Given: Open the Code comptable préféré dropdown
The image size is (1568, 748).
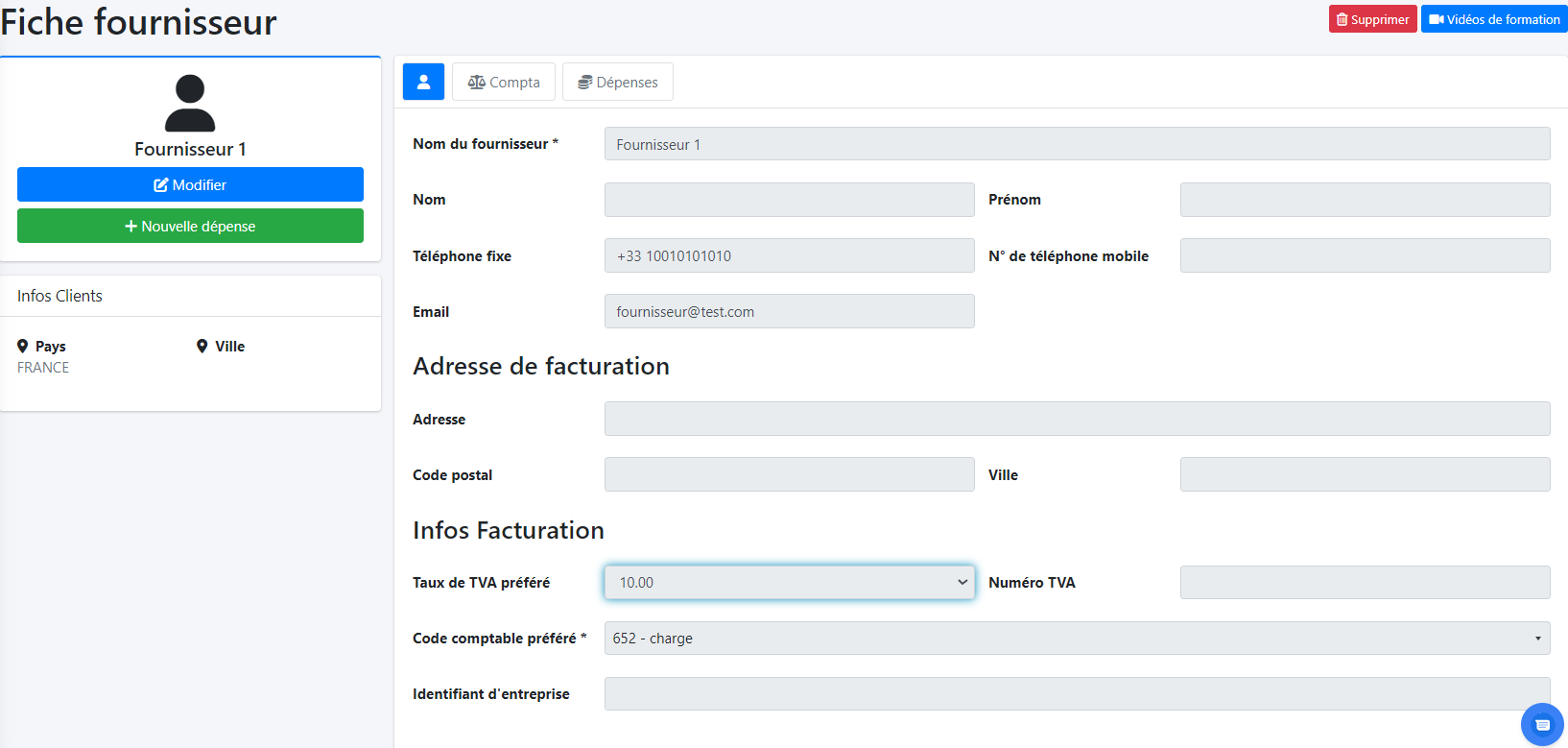Looking at the screenshot, I should 1077,639.
